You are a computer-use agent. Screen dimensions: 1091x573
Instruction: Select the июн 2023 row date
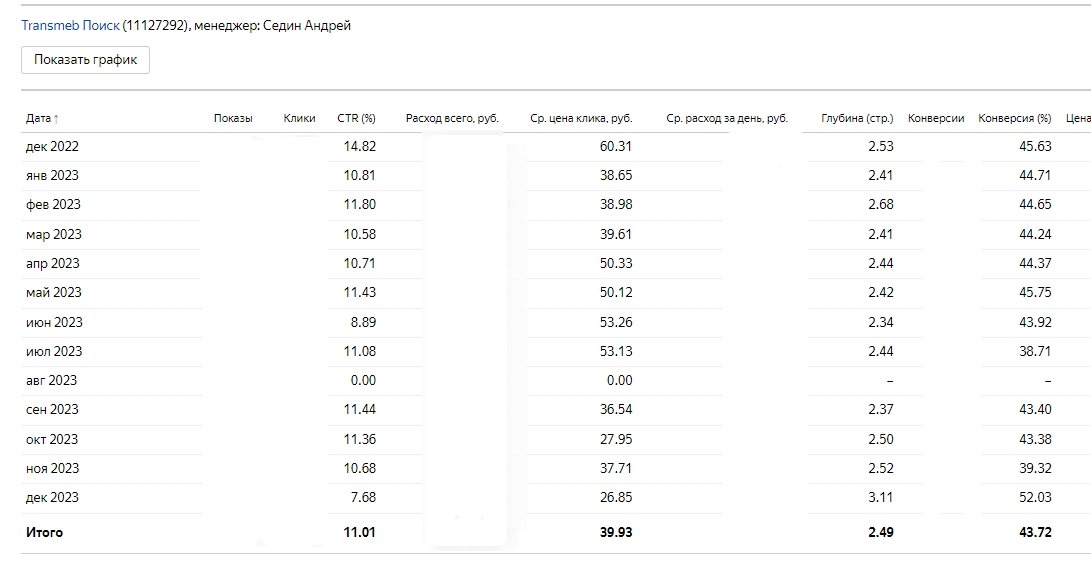[54, 322]
